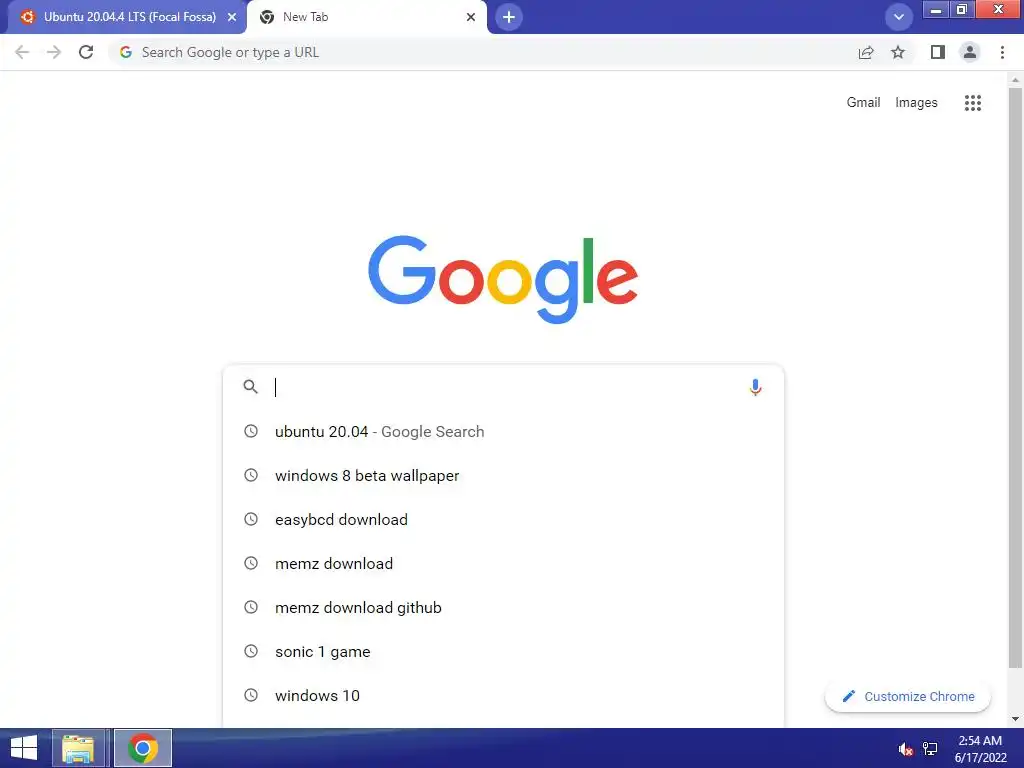Click clock icon beside sonic 1 game
1024x768 pixels.
coord(251,651)
